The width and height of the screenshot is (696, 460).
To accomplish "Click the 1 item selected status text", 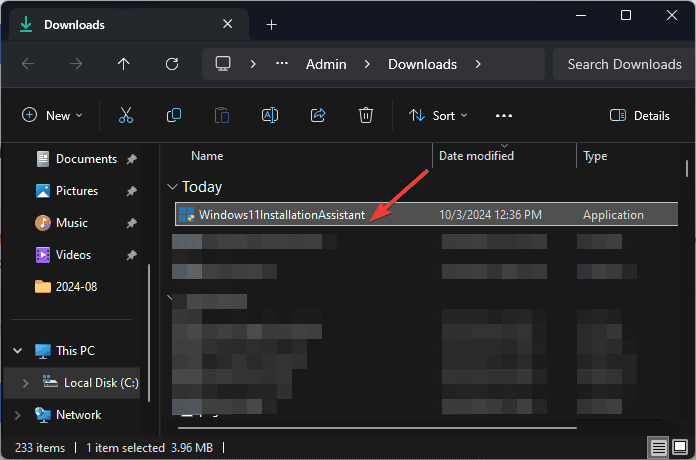I will (125, 448).
